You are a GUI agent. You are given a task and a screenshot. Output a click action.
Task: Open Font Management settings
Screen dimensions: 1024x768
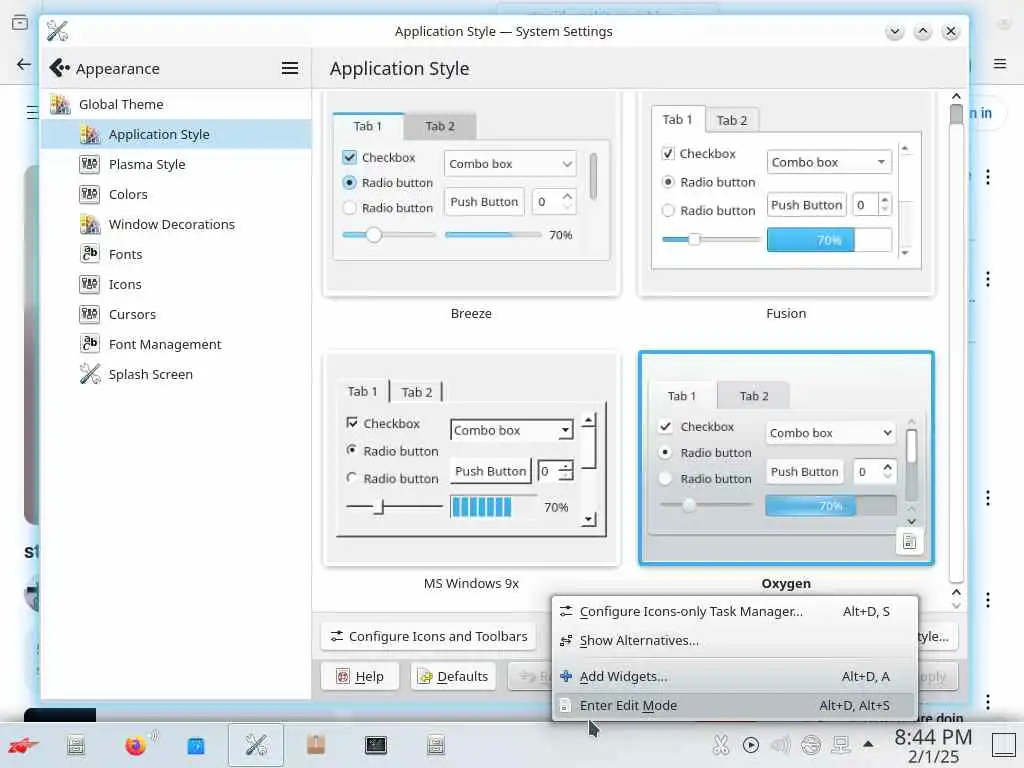click(175, 345)
